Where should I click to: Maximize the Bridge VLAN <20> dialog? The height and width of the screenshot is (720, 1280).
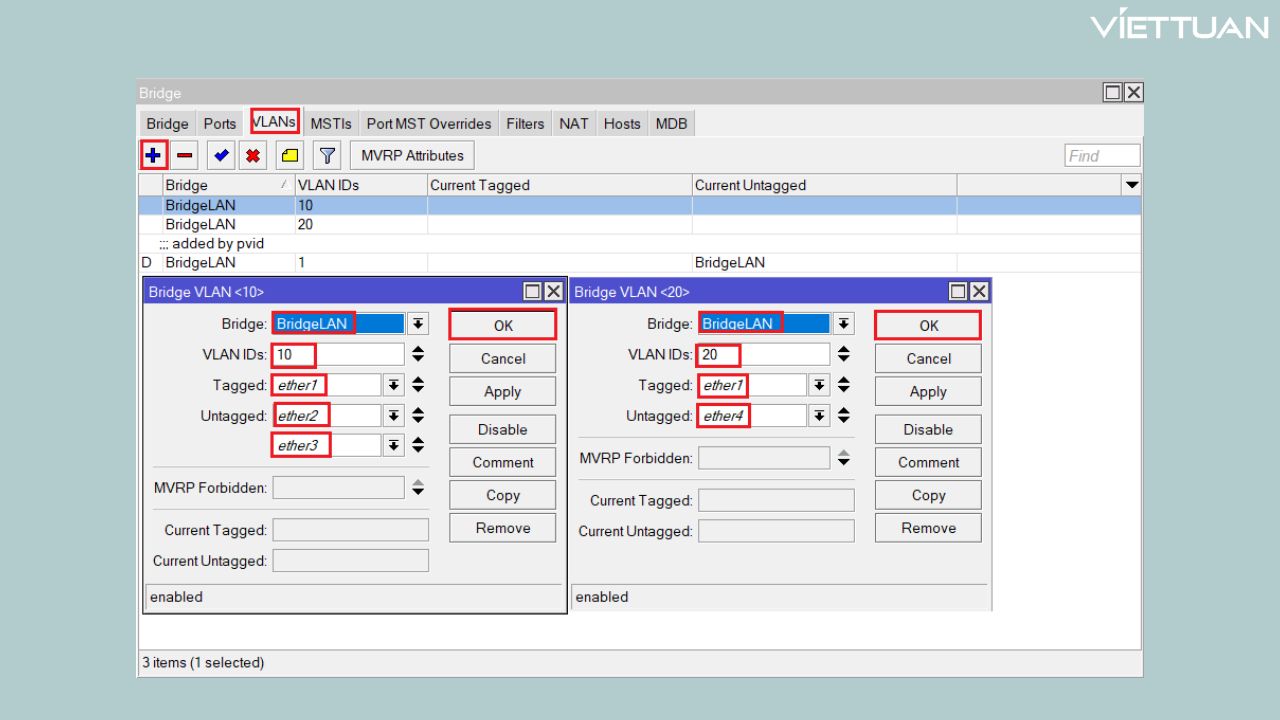(959, 292)
